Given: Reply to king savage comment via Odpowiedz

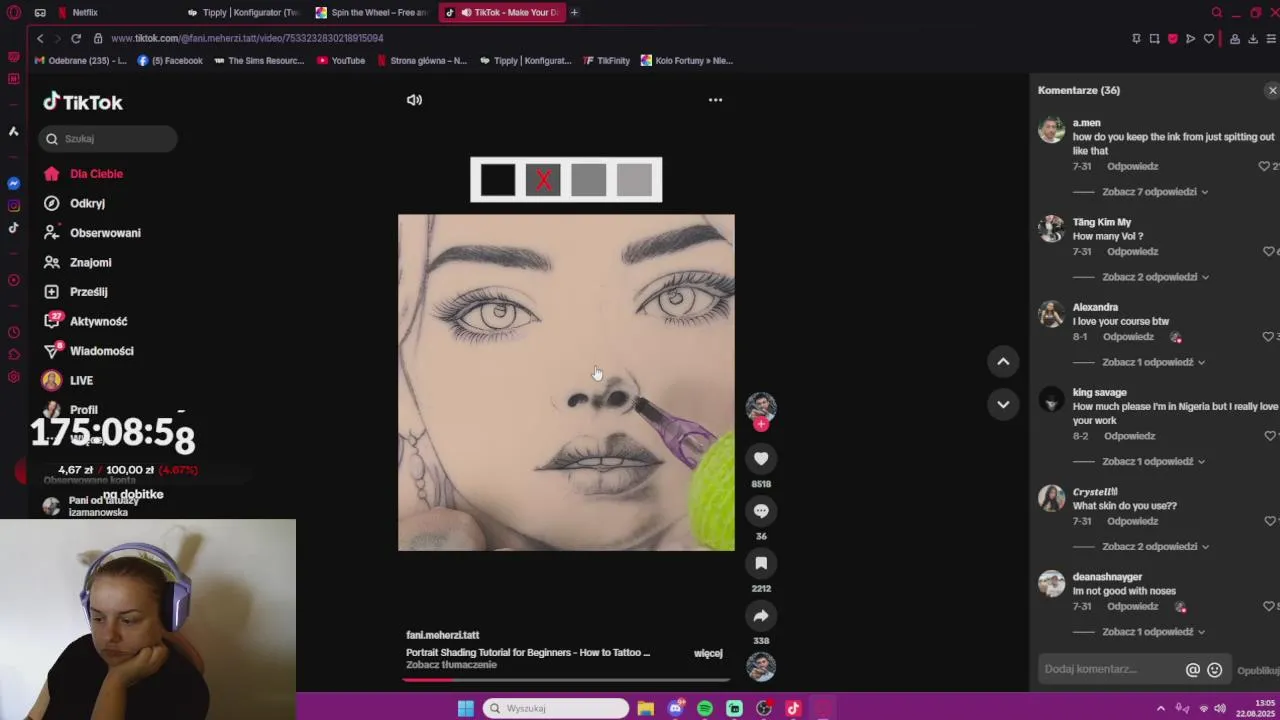Looking at the screenshot, I should point(1129,436).
